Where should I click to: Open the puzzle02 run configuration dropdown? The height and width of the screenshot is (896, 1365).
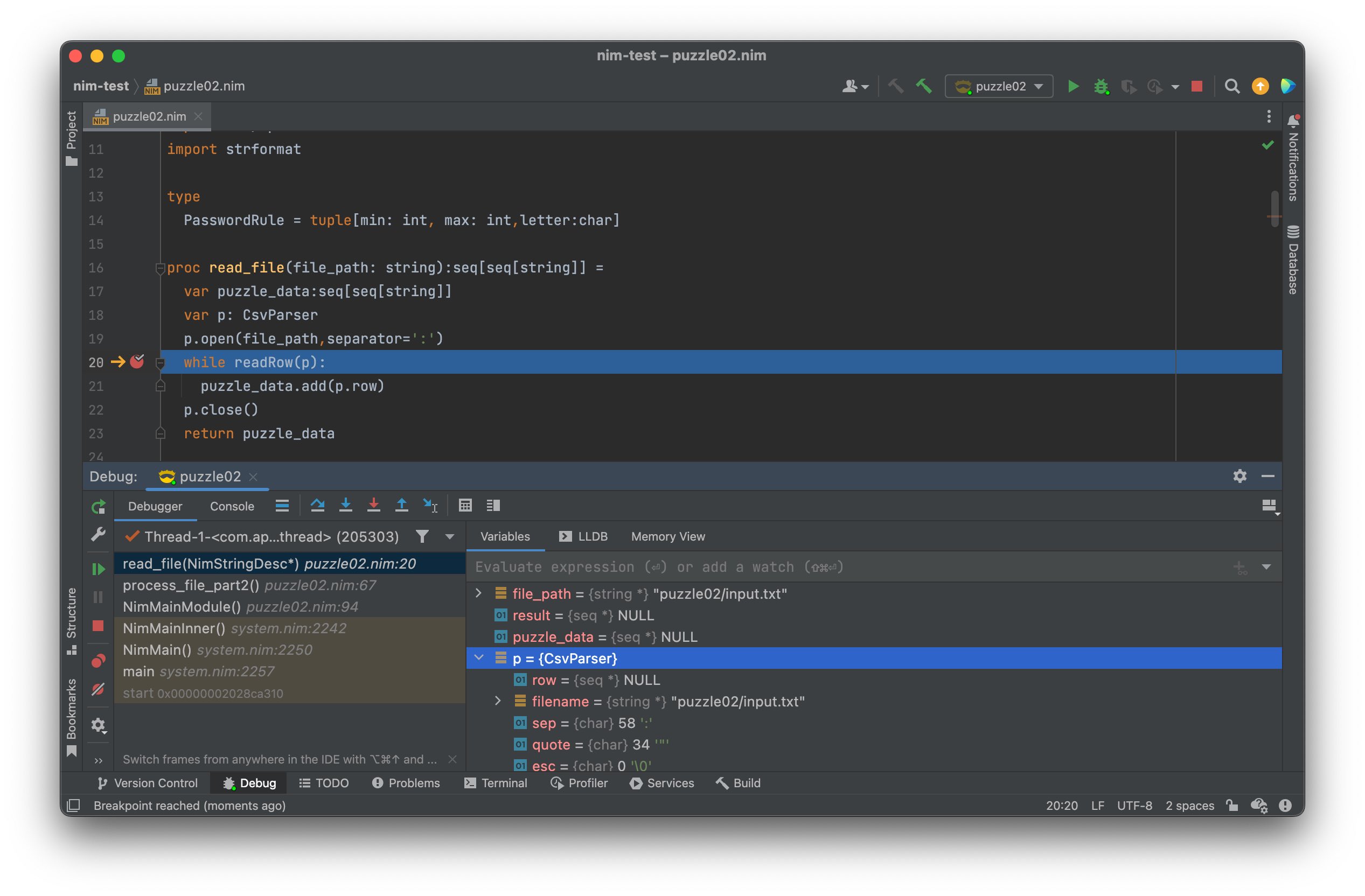coord(999,86)
